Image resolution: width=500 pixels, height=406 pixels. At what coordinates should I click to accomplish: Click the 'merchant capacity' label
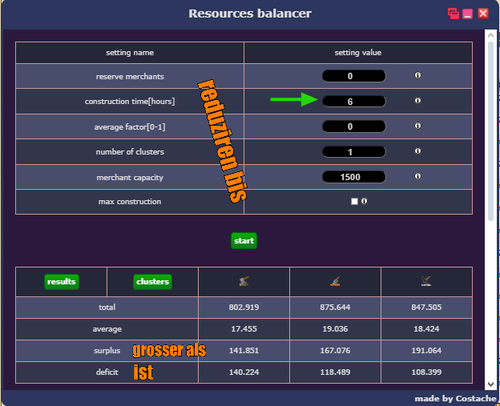130,177
